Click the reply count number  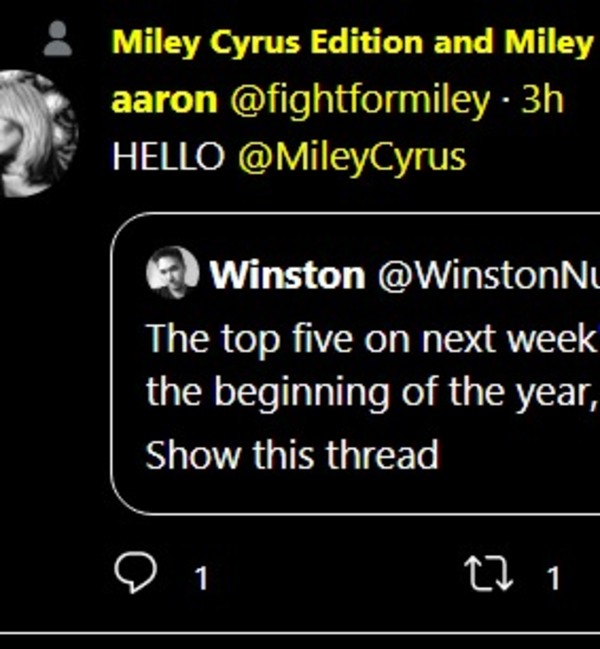point(200,577)
